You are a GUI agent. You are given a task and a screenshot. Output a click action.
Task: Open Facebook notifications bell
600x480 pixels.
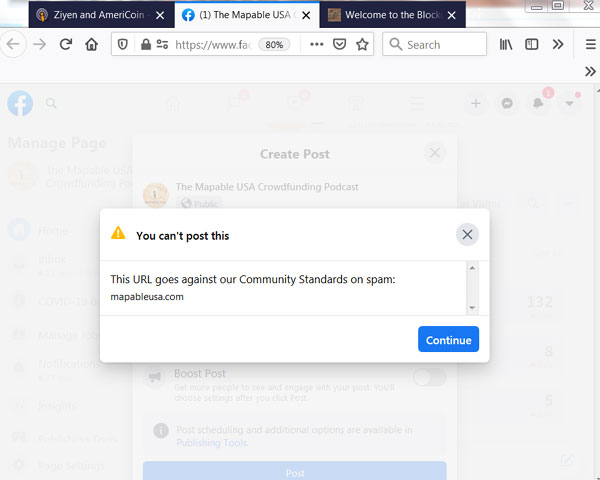click(x=538, y=103)
